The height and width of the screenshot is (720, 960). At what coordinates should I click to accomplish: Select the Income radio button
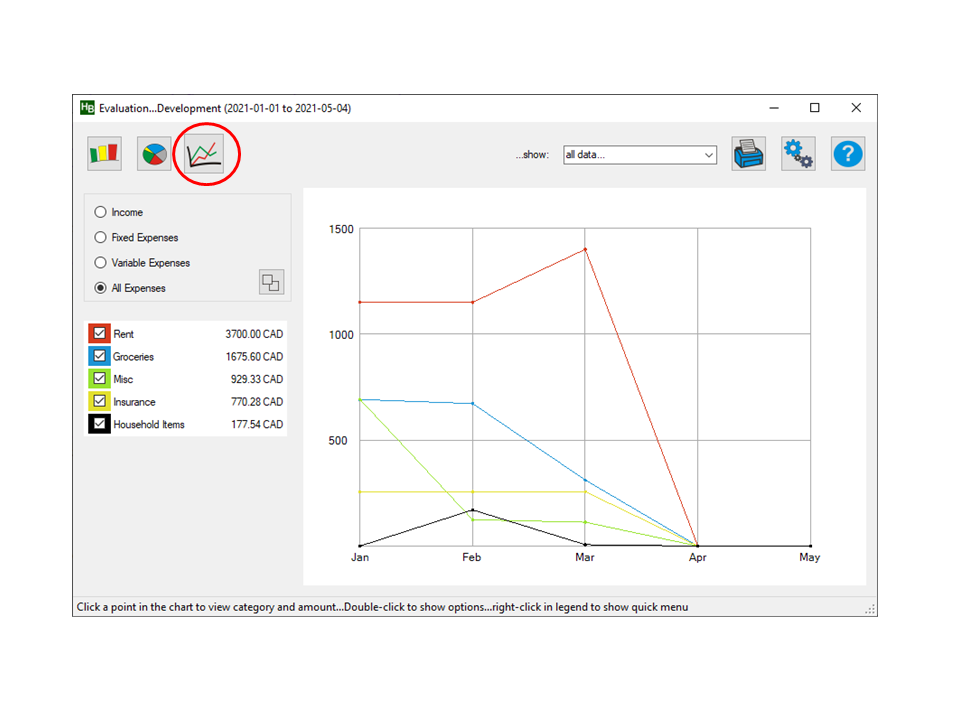100,212
